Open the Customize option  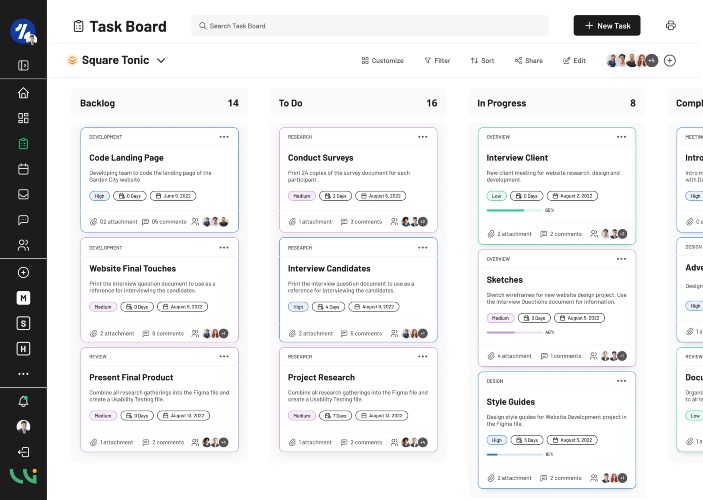(382, 61)
